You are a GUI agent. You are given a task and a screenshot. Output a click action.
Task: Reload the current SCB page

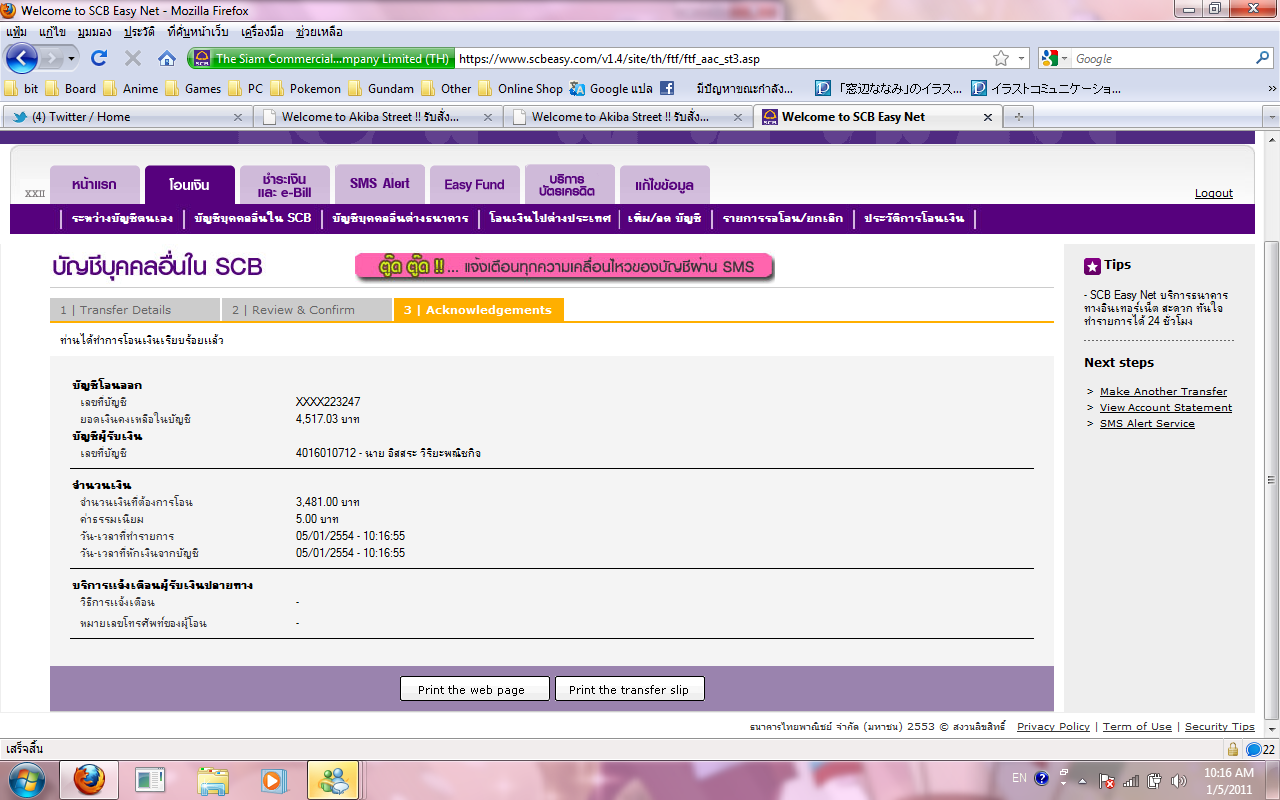[x=99, y=58]
